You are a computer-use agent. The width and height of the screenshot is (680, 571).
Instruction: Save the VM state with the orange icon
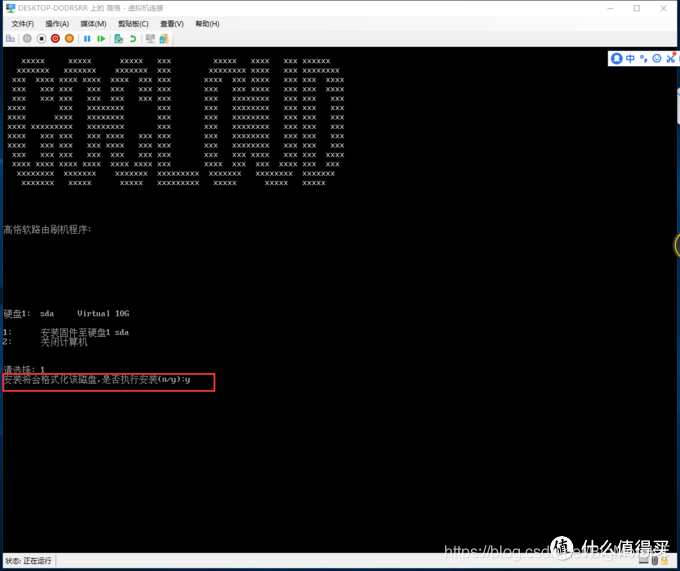(69, 39)
